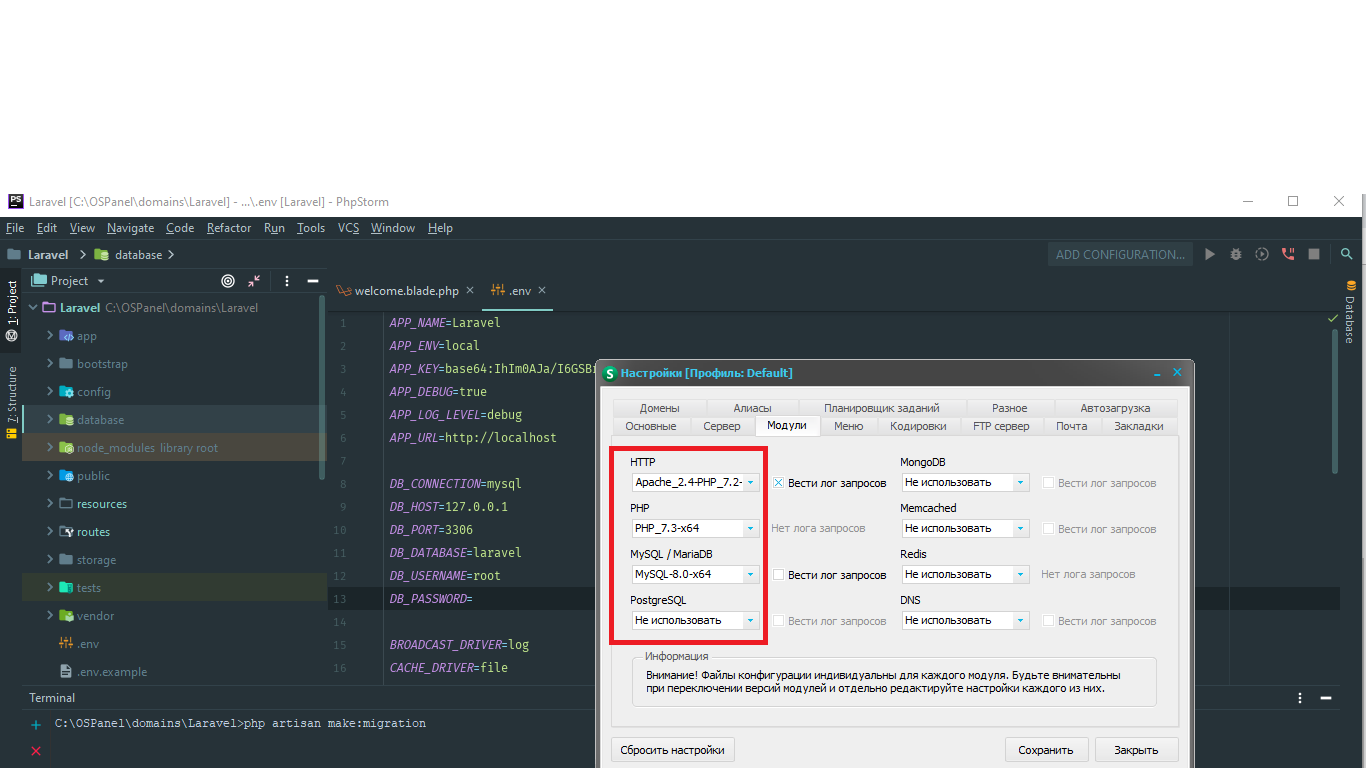Open the VCS menu

click(348, 228)
